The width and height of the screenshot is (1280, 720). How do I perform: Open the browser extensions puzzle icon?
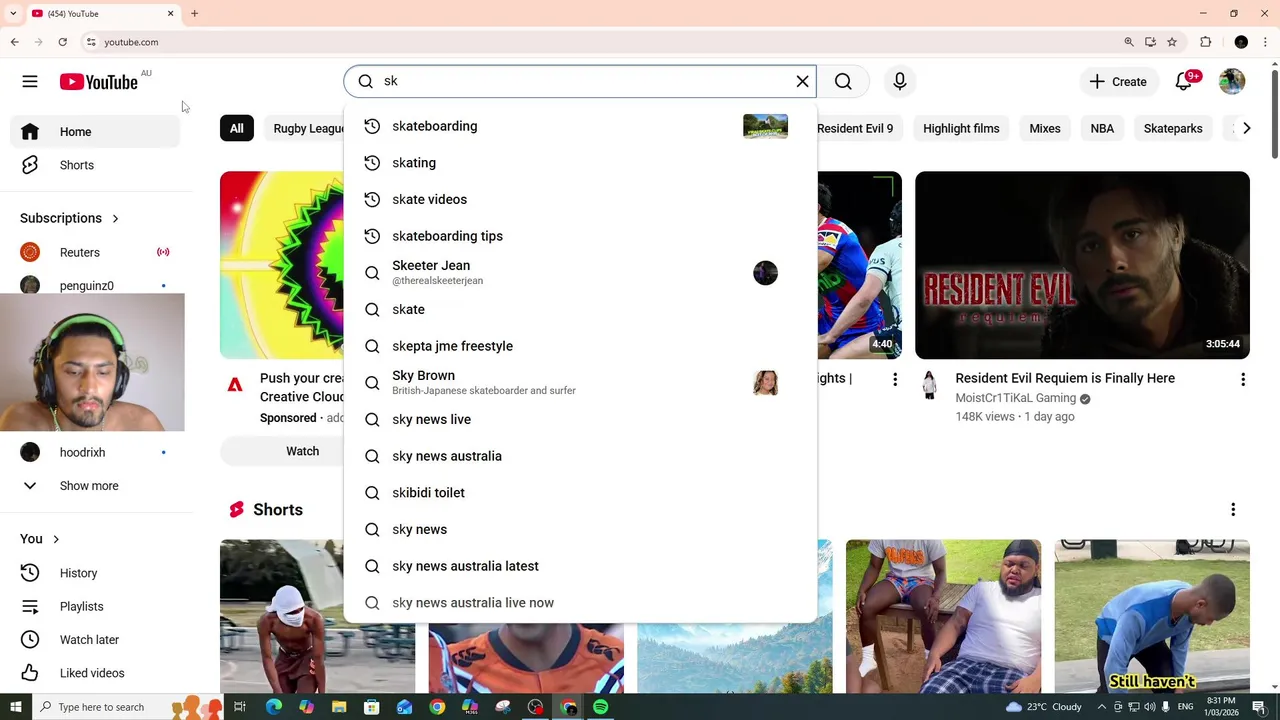pos(1205,42)
